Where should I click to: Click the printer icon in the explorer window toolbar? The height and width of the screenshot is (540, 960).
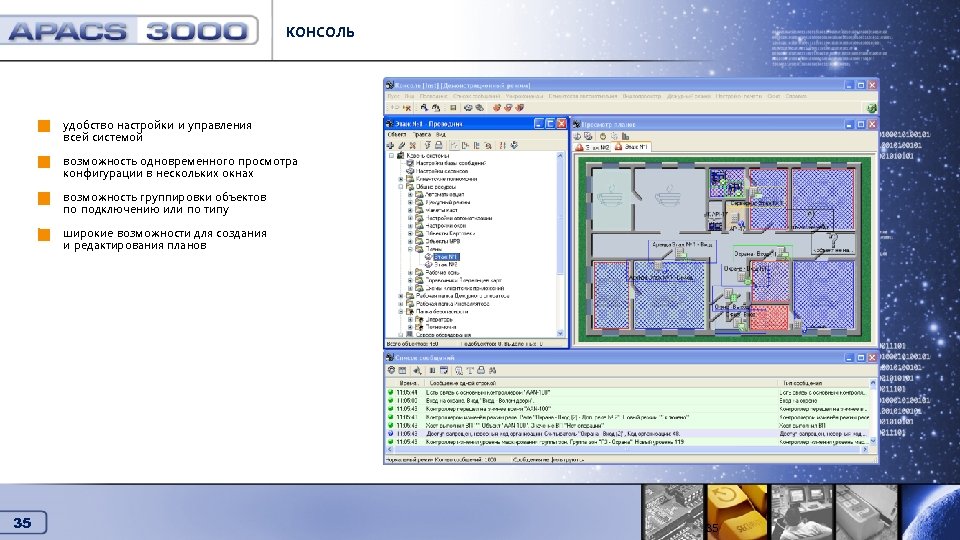(x=438, y=145)
